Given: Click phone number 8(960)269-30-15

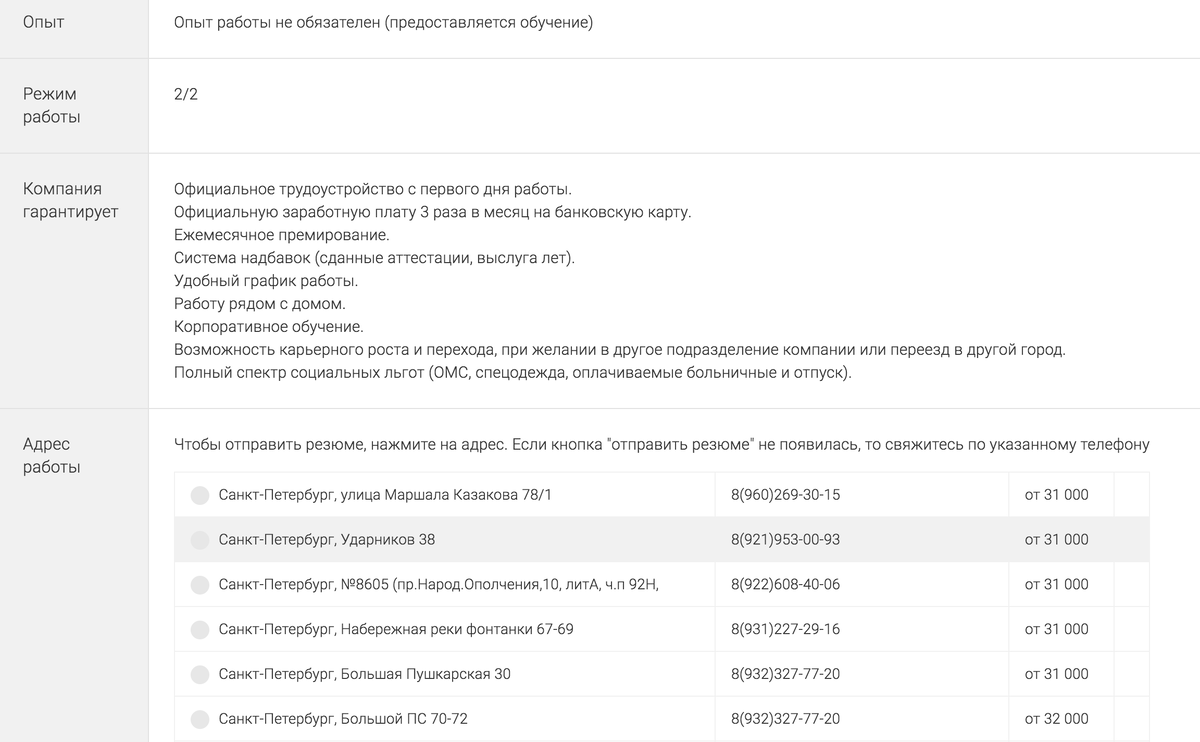Looking at the screenshot, I should coord(785,495).
